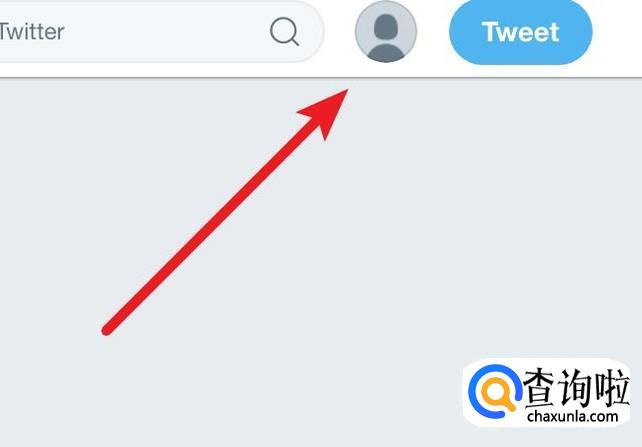Click the white header between avatar and Tweet

(x=433, y=33)
